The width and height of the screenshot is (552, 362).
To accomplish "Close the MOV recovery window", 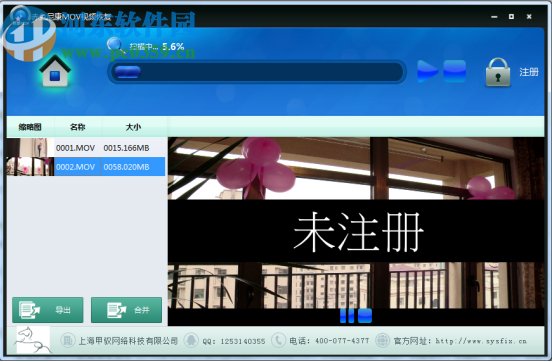I will [x=529, y=17].
